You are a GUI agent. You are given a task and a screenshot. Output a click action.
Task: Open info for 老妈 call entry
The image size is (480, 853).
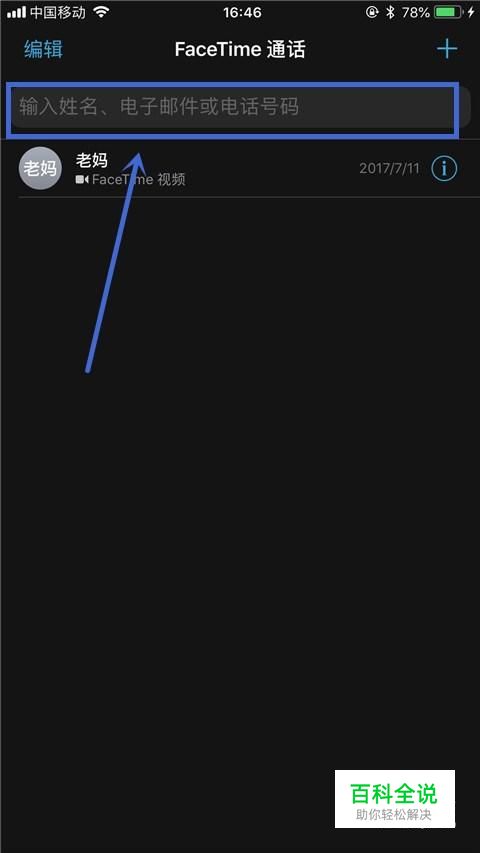coord(444,169)
